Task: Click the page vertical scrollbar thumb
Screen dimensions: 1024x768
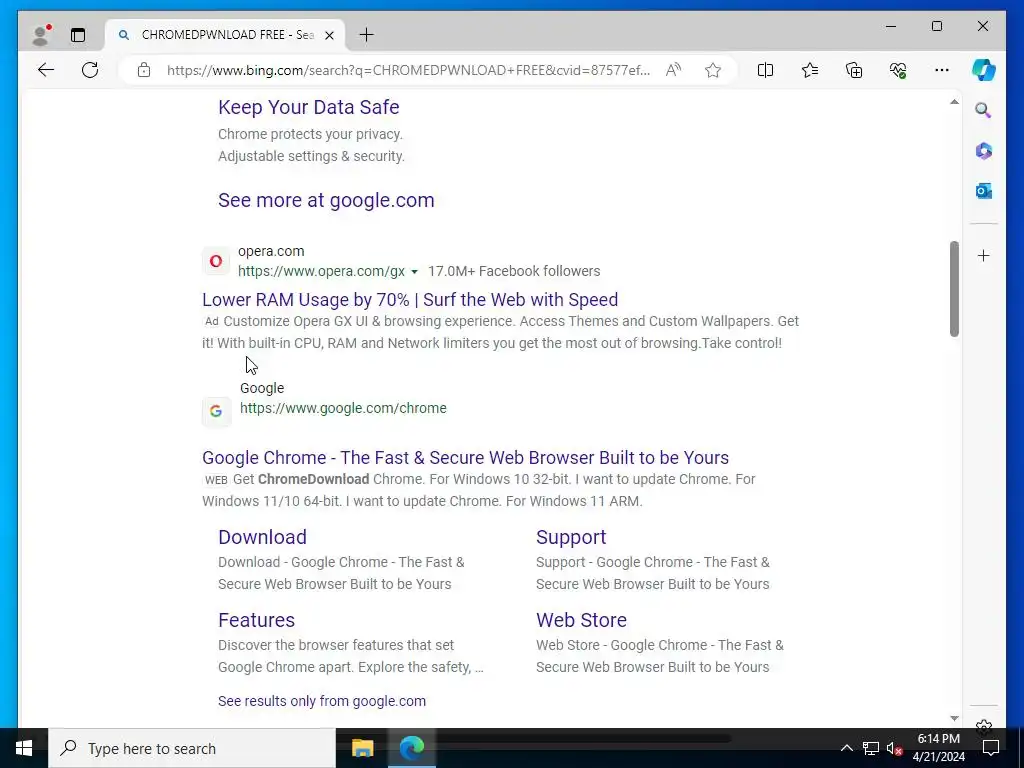Action: pyautogui.click(x=954, y=289)
